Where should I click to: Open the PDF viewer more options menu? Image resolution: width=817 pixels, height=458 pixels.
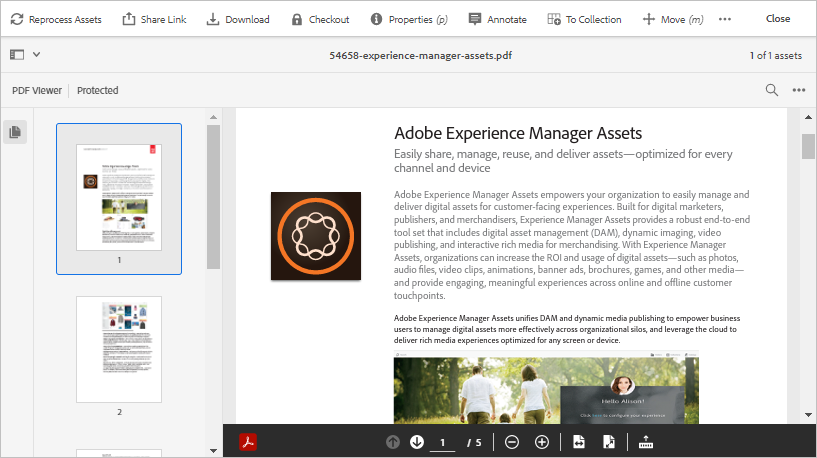tap(799, 90)
